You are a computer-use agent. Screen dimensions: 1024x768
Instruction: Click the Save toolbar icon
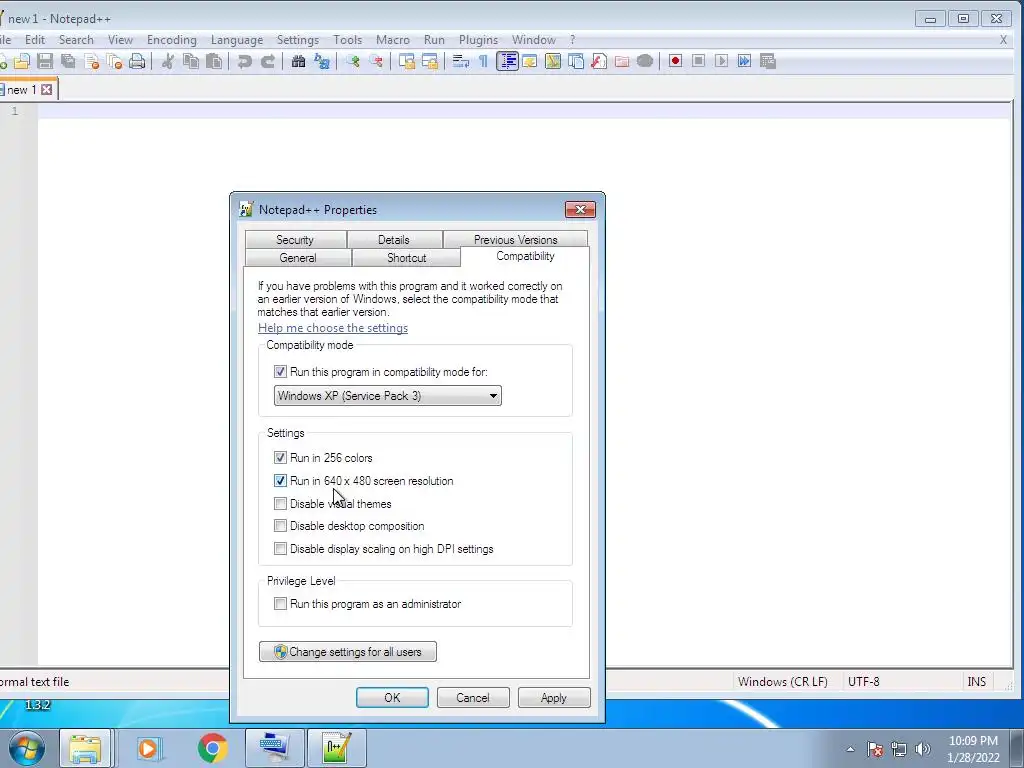point(44,61)
